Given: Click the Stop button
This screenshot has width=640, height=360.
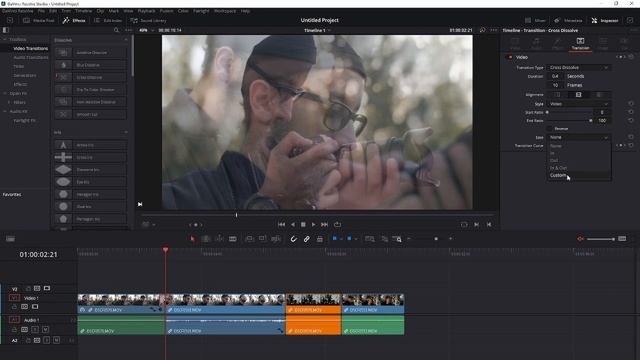Looking at the screenshot, I should coord(303,224).
